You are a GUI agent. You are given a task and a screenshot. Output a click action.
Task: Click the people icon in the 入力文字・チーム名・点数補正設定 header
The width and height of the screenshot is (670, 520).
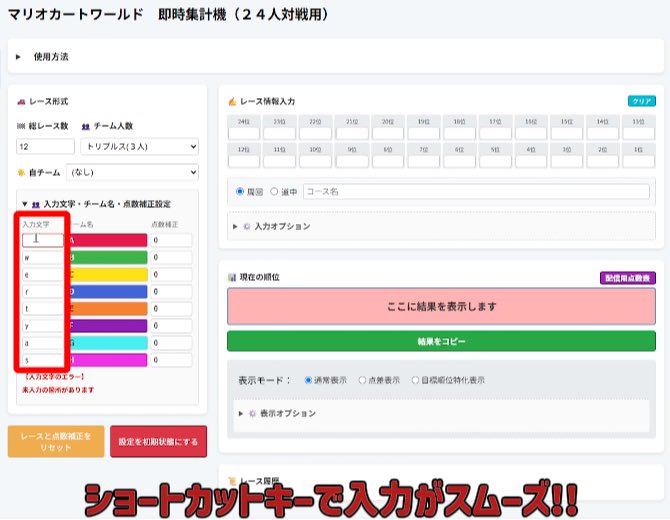tap(36, 205)
